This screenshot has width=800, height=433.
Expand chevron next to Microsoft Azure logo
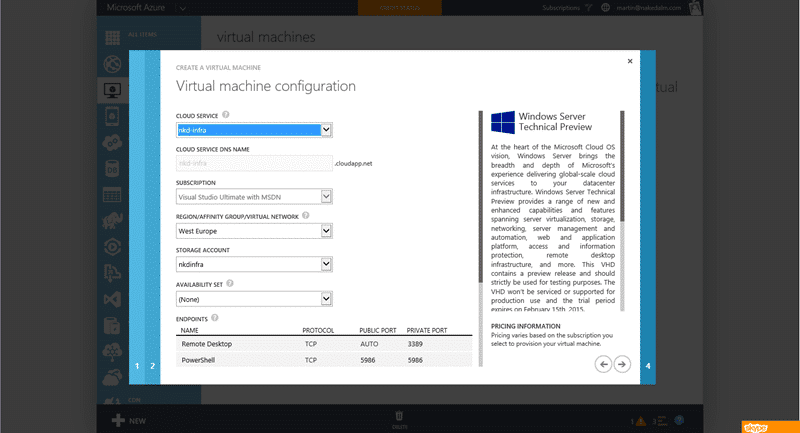pyautogui.click(x=182, y=8)
